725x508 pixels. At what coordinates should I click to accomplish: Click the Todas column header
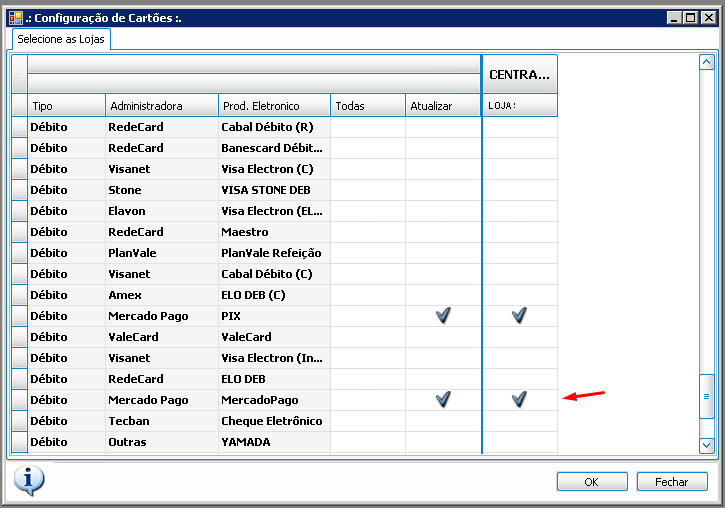click(x=368, y=106)
